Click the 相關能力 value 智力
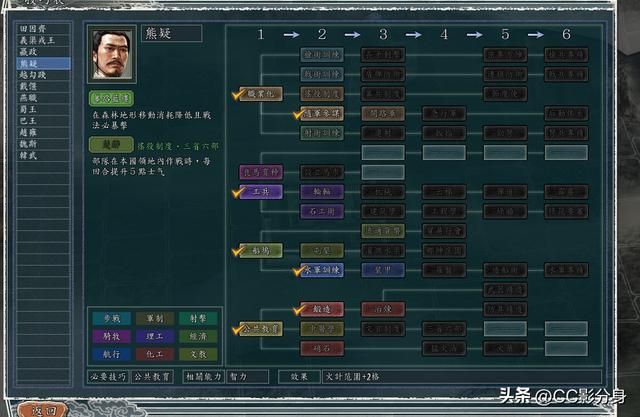 tap(248, 377)
